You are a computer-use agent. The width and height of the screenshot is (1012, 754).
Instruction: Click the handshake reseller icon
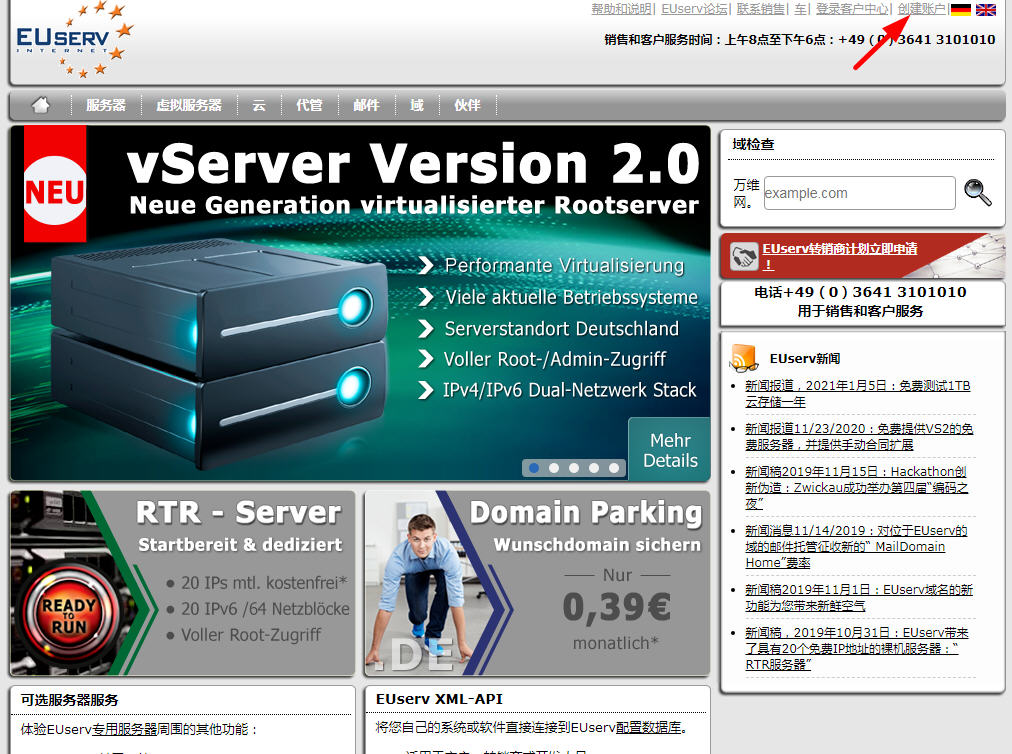[x=744, y=256]
